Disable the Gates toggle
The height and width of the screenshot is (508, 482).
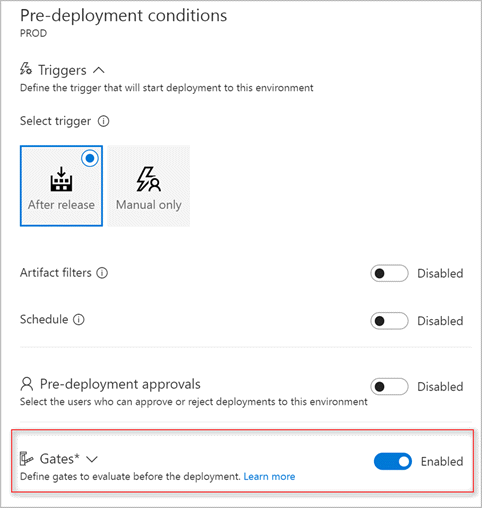(393, 461)
